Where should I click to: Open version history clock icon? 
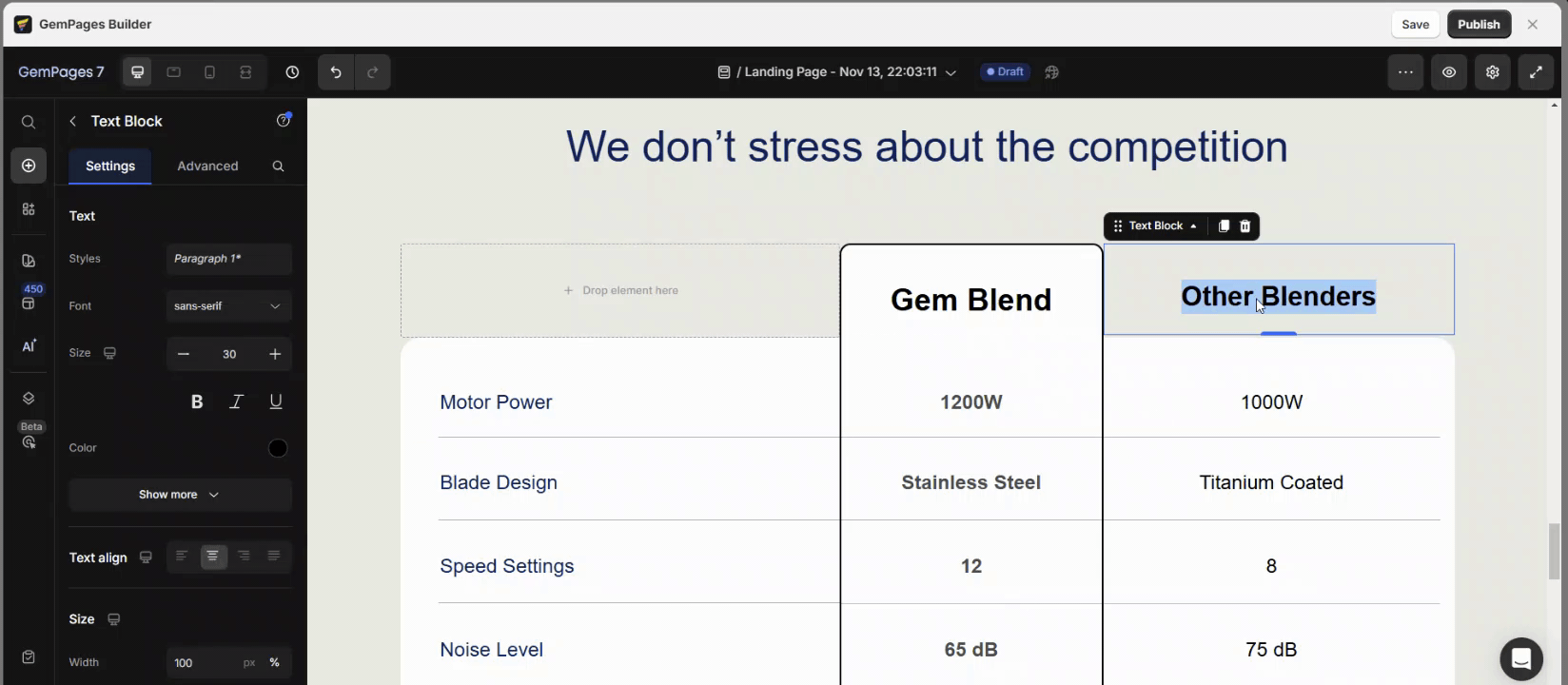(292, 72)
